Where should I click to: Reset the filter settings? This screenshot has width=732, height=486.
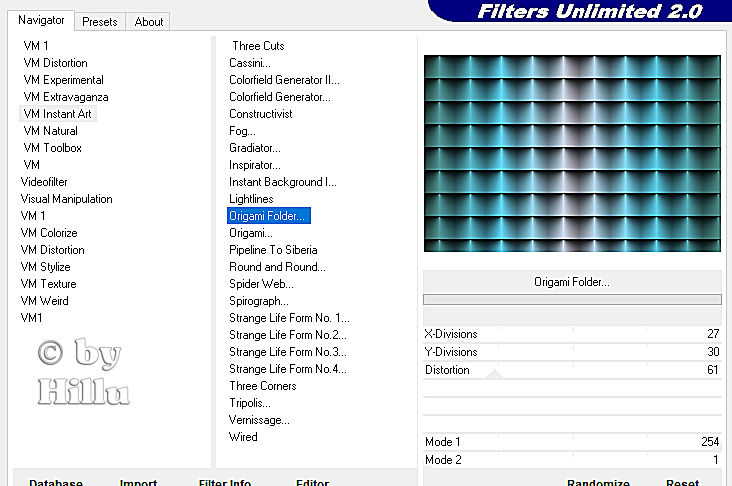click(683, 481)
